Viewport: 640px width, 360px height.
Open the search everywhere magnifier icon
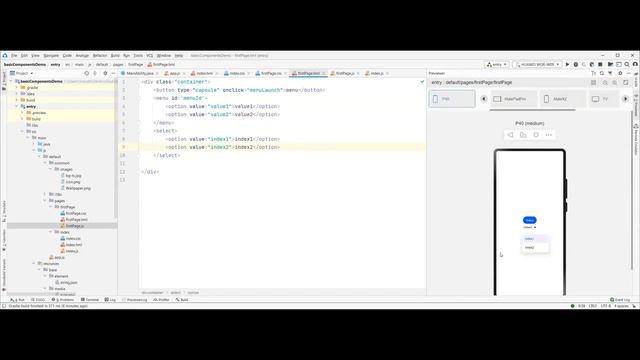coord(627,64)
